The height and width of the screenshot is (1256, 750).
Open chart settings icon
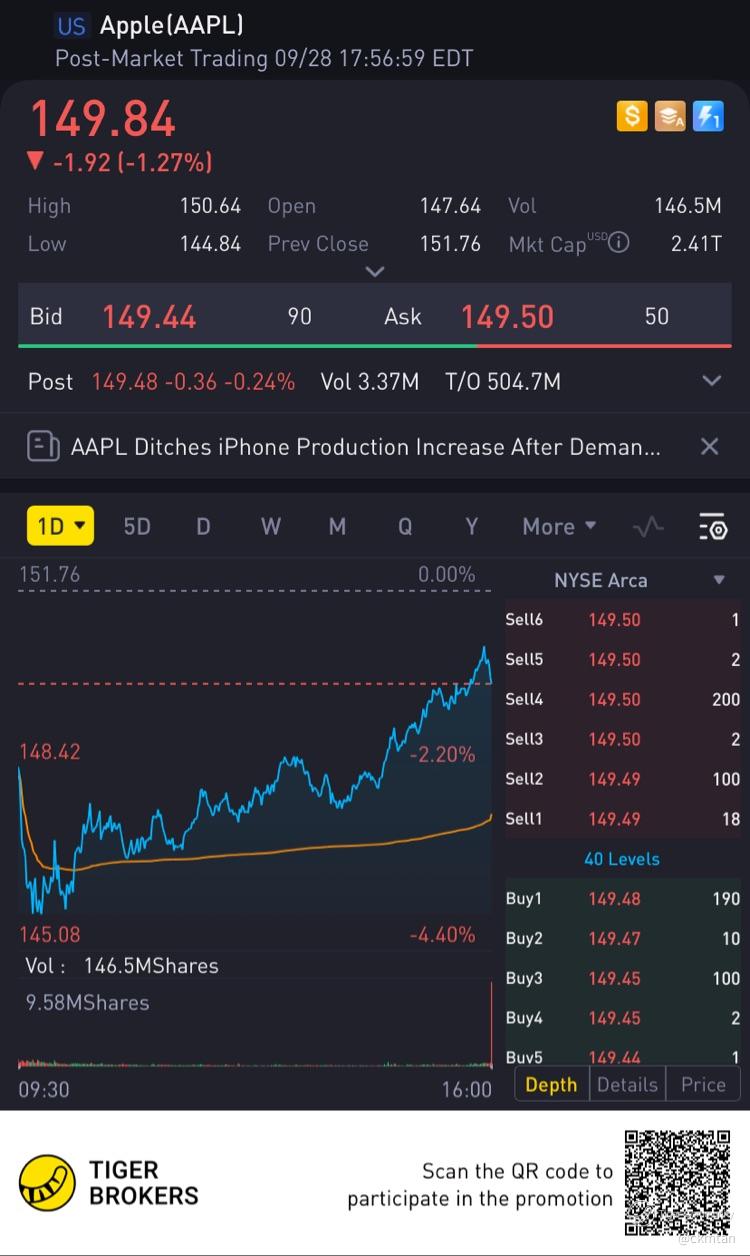[x=712, y=526]
